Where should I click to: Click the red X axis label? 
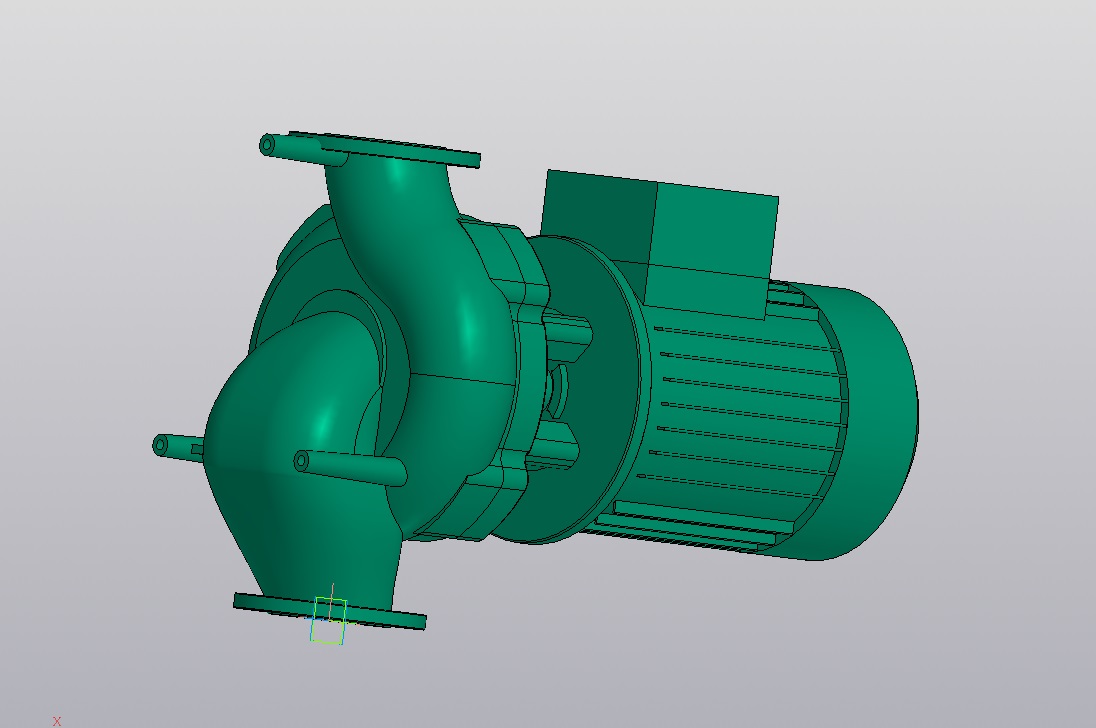point(57,721)
